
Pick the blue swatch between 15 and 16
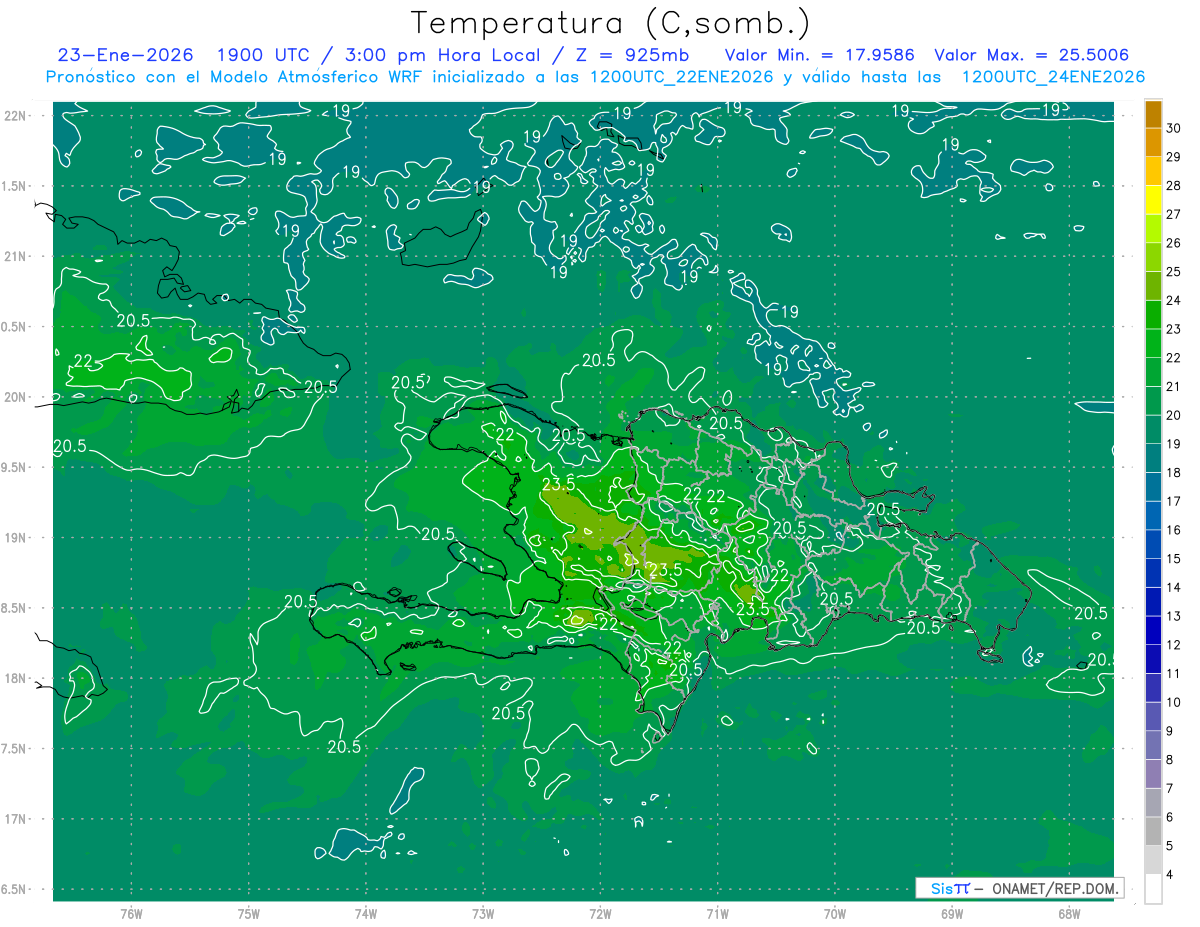click(1153, 544)
